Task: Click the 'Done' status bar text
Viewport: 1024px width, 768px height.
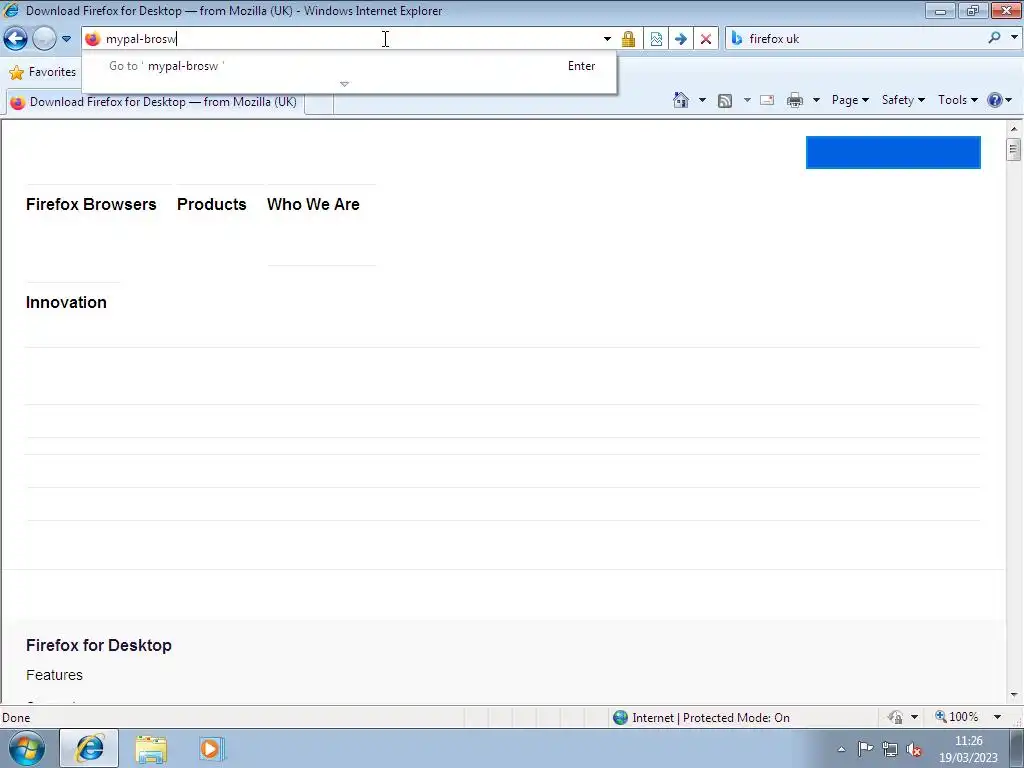Action: tap(16, 718)
